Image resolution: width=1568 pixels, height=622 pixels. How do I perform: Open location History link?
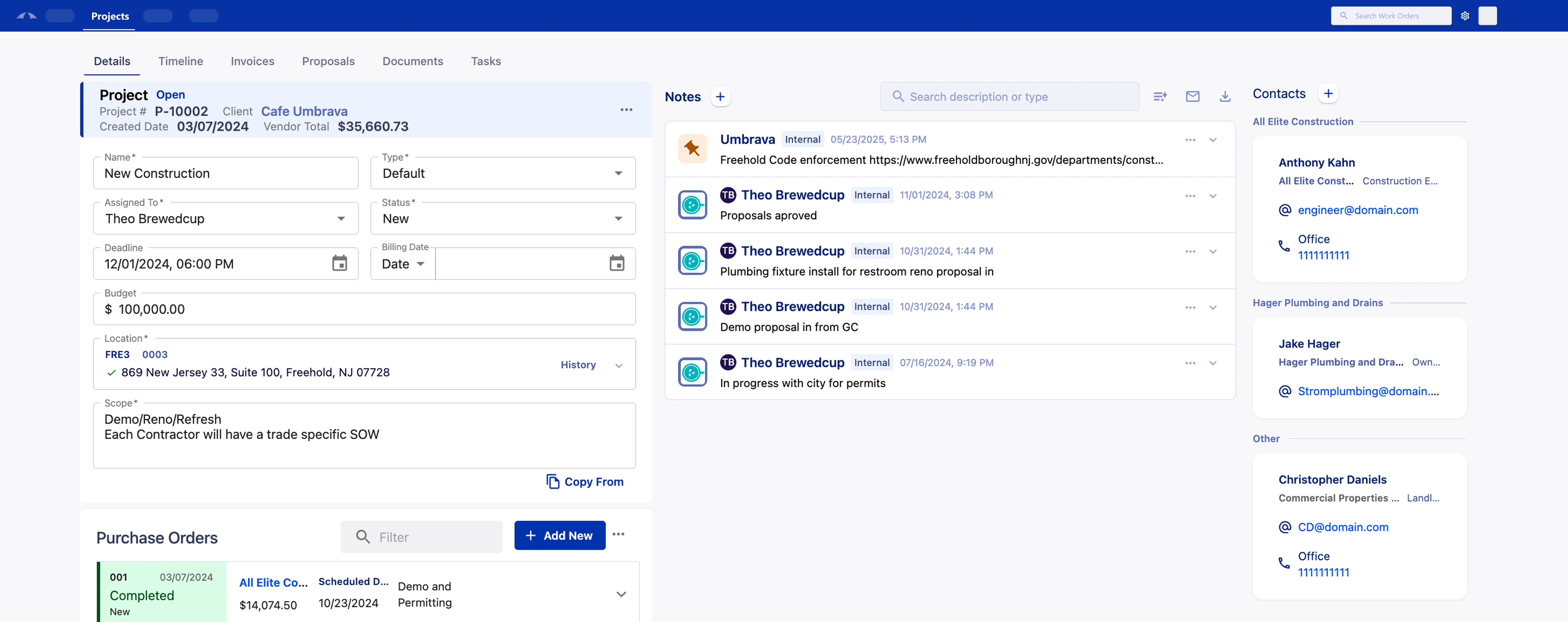pyautogui.click(x=578, y=365)
